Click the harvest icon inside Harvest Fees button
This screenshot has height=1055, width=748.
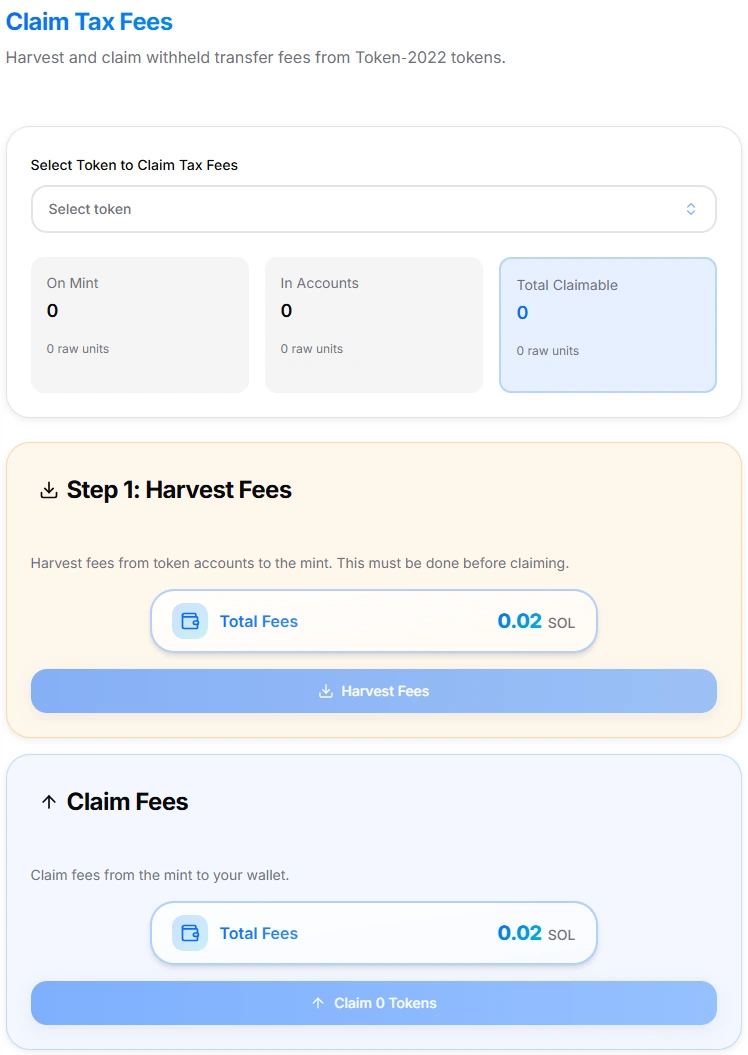point(325,690)
